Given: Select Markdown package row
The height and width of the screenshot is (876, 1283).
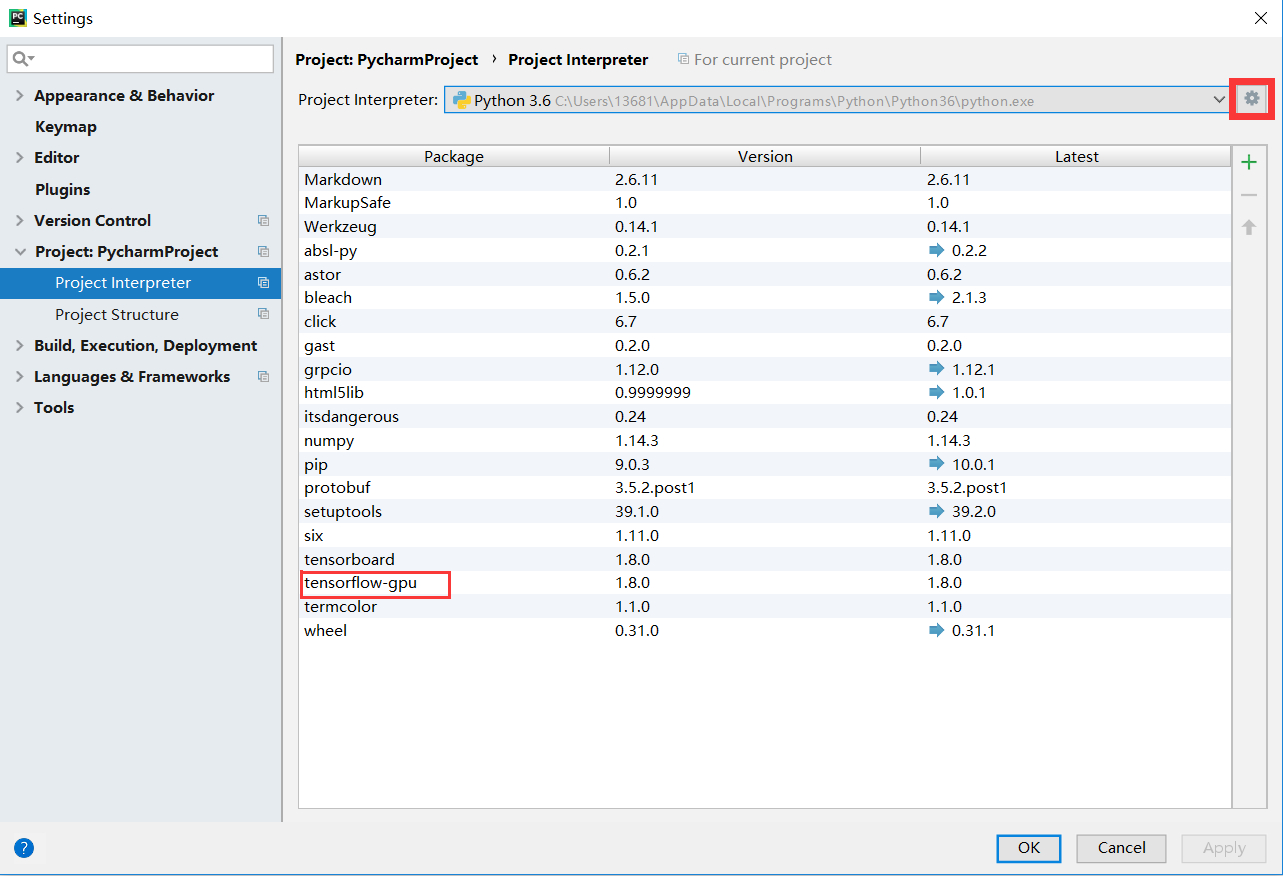Looking at the screenshot, I should [765, 179].
